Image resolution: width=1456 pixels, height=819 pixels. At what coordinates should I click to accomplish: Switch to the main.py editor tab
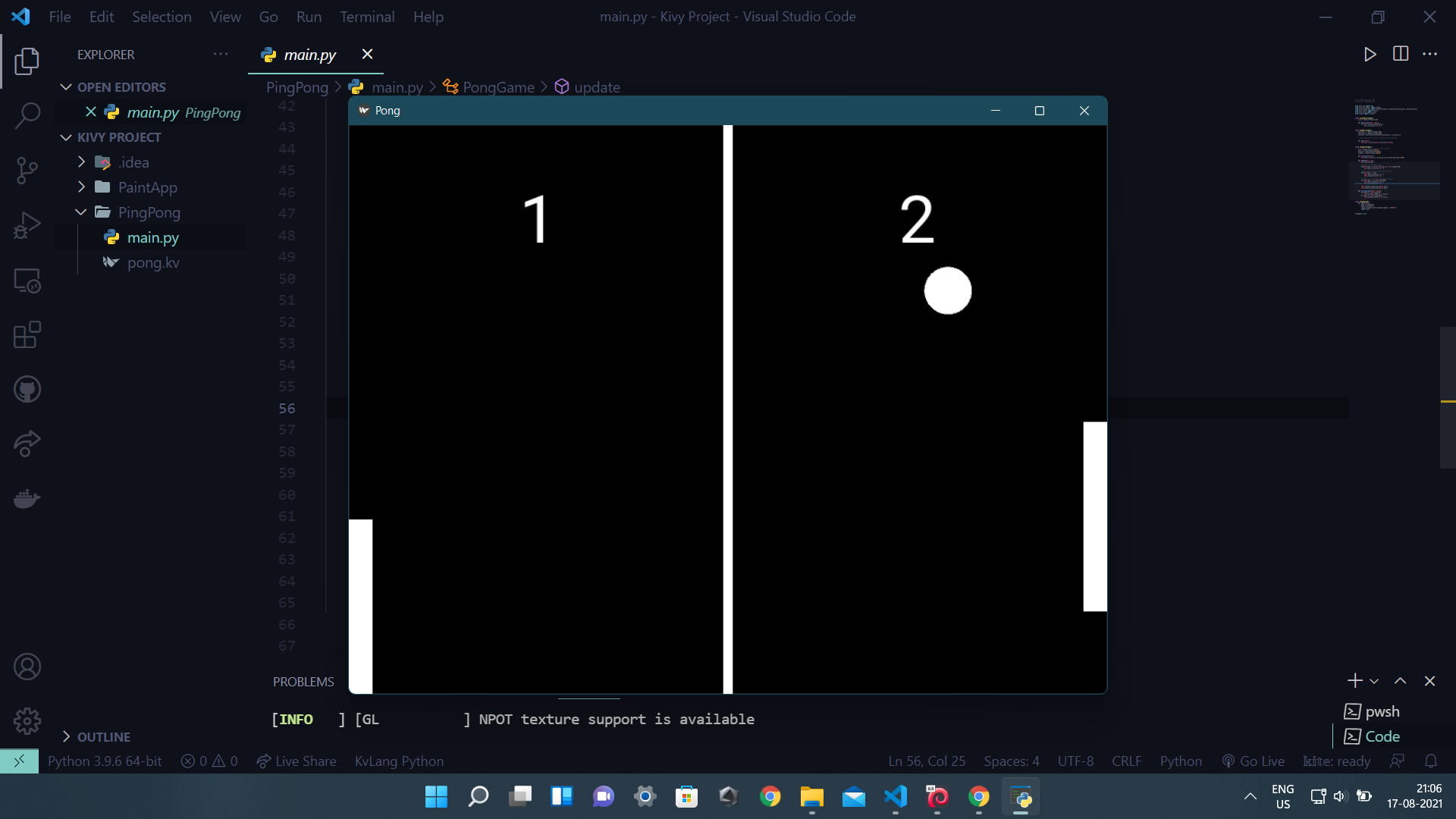point(309,54)
